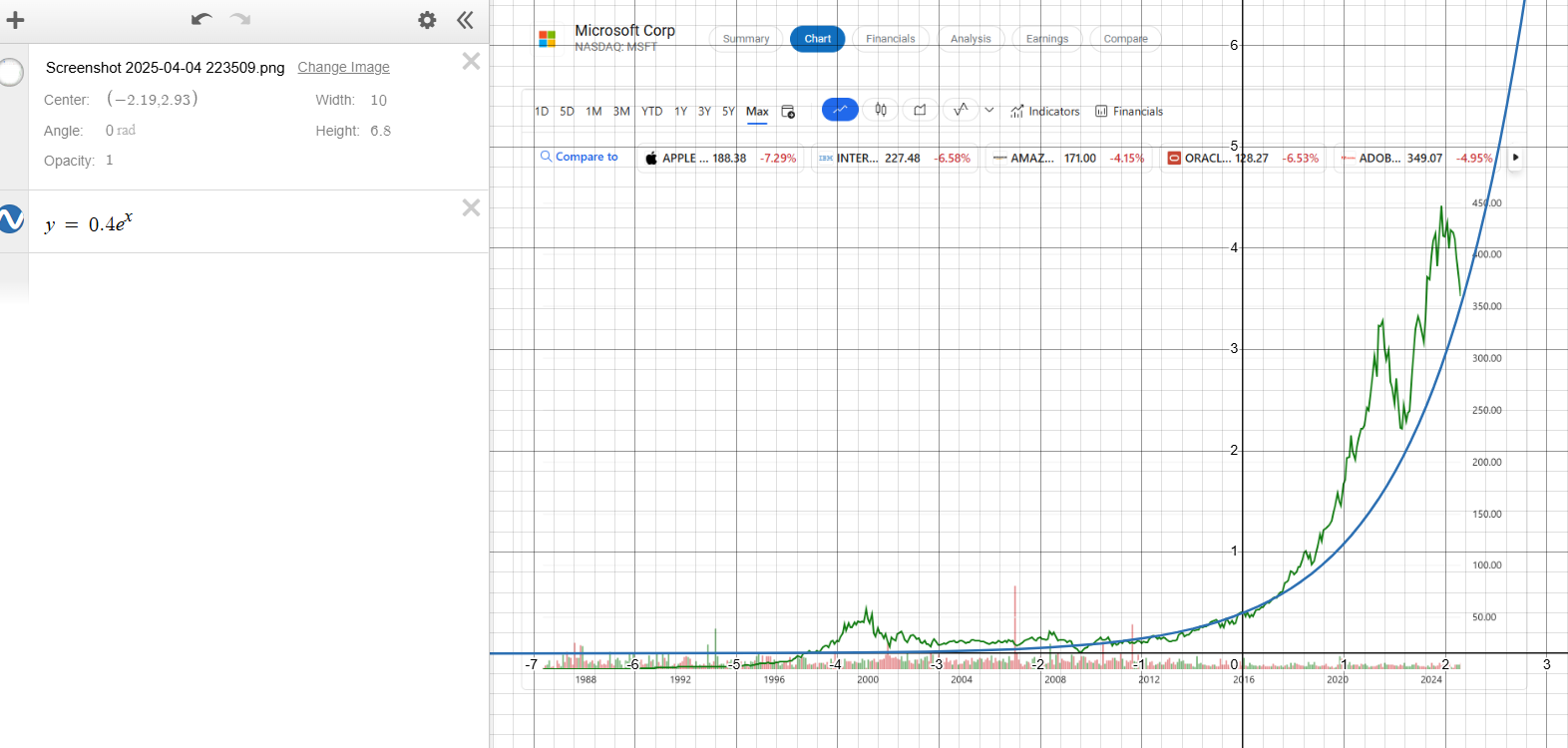Click the image Height value field

380,131
